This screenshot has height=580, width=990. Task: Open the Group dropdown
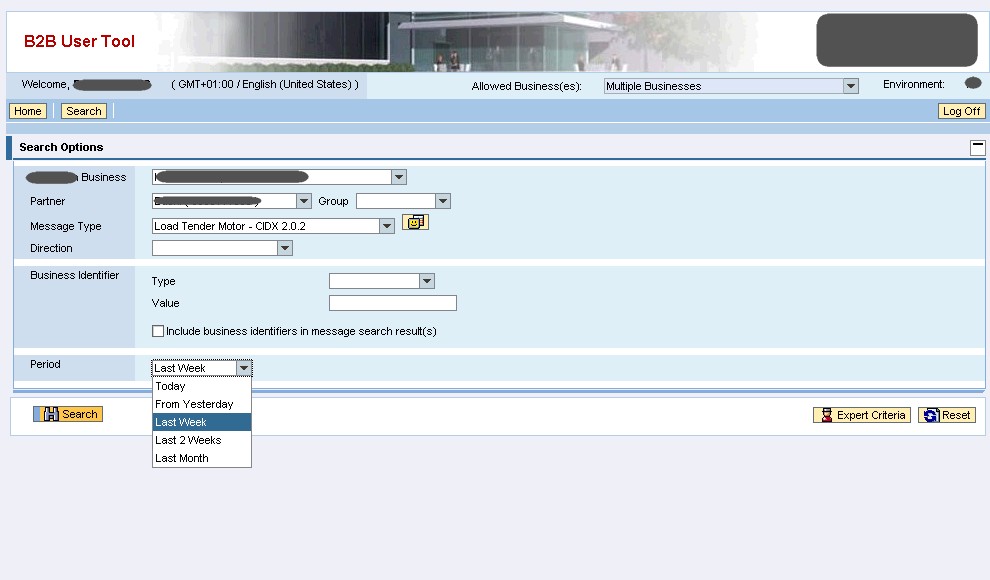[x=443, y=202]
